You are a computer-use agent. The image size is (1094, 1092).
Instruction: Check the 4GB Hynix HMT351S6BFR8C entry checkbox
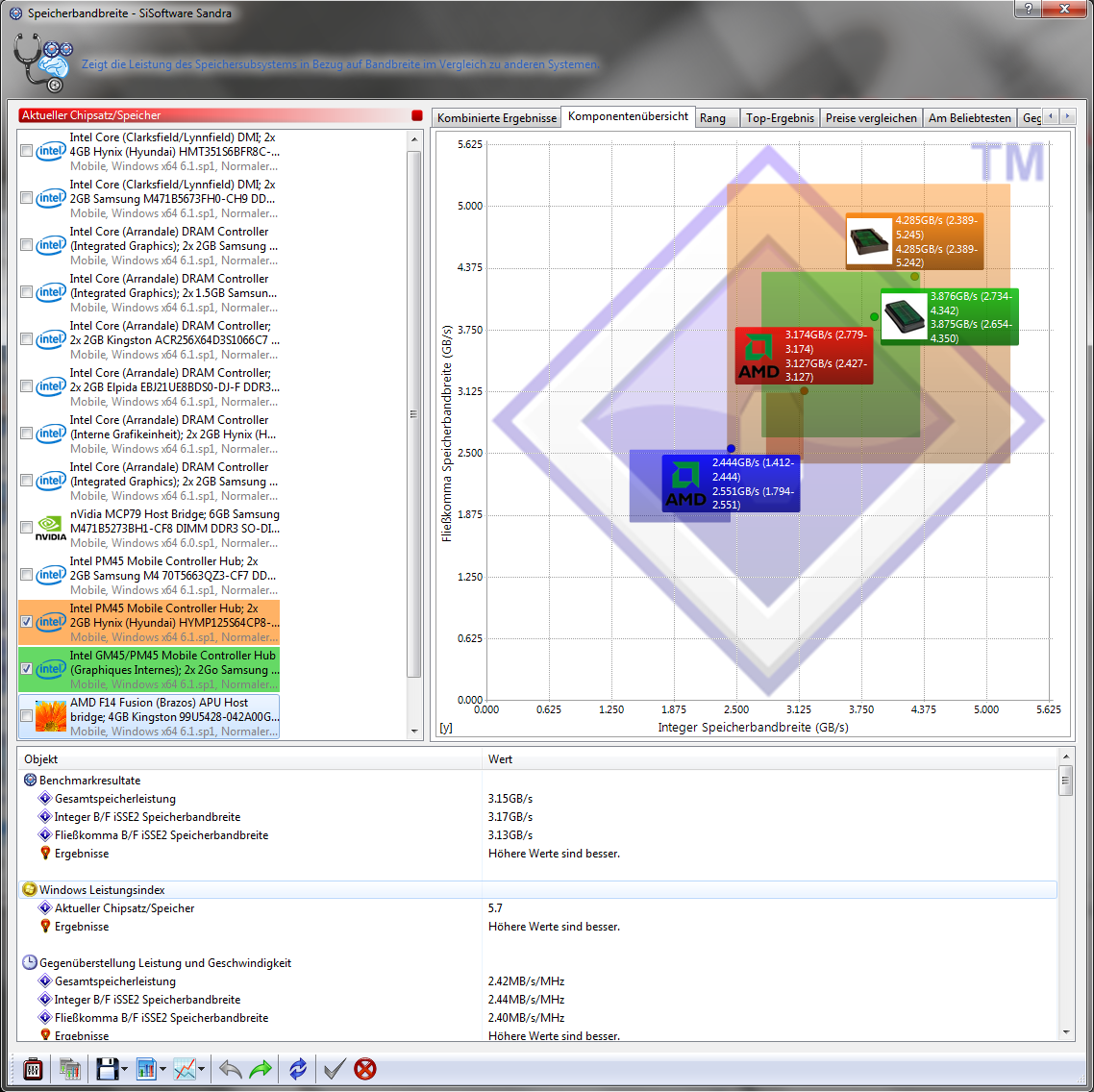[x=27, y=151]
